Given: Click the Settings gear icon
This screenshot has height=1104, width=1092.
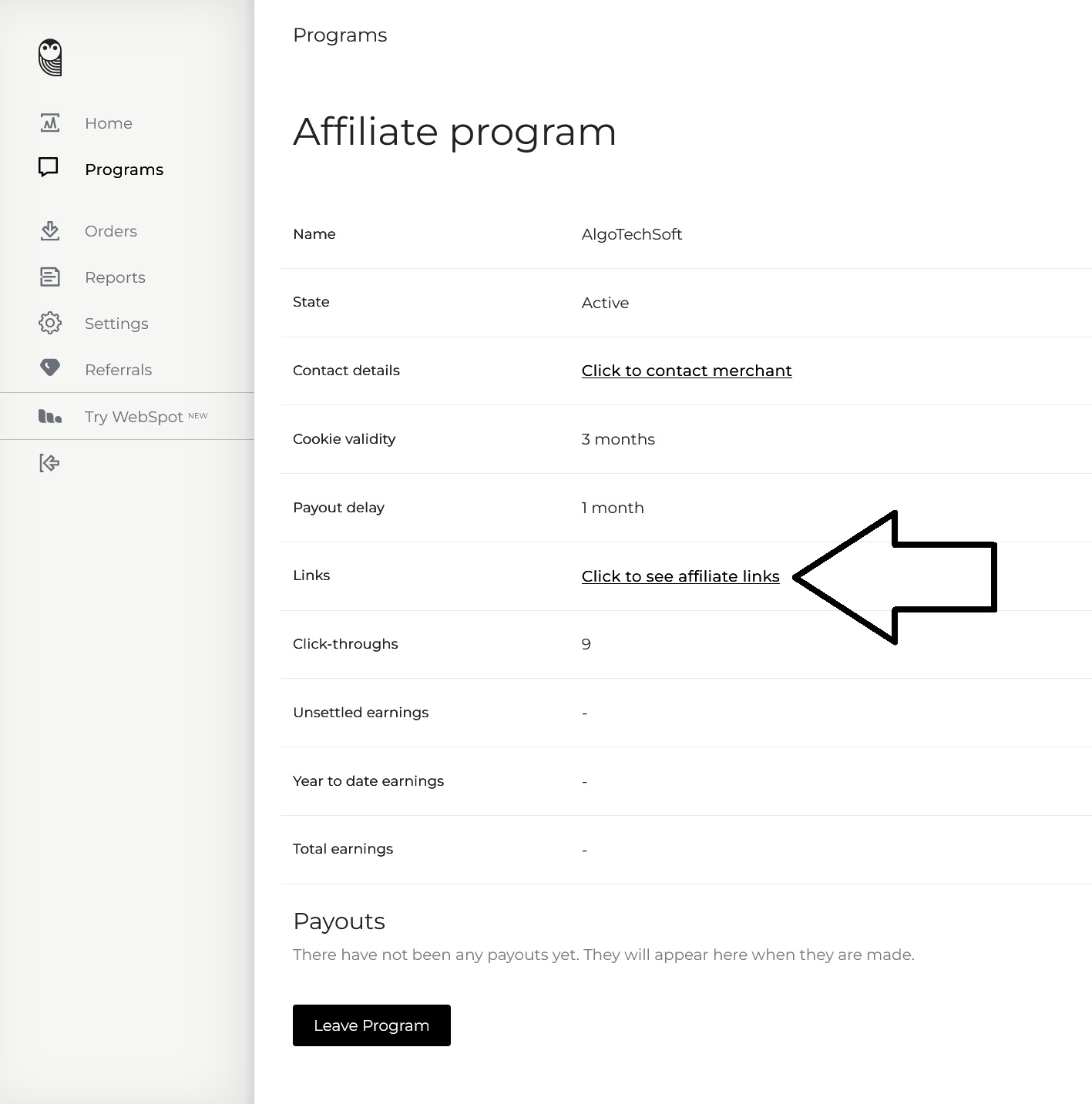Looking at the screenshot, I should [x=50, y=324].
